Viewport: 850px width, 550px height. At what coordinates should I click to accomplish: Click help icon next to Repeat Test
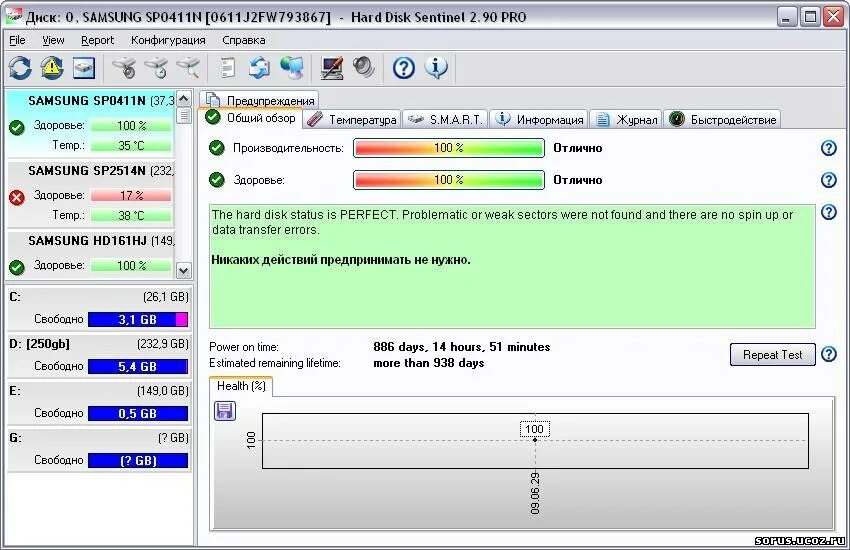click(829, 354)
